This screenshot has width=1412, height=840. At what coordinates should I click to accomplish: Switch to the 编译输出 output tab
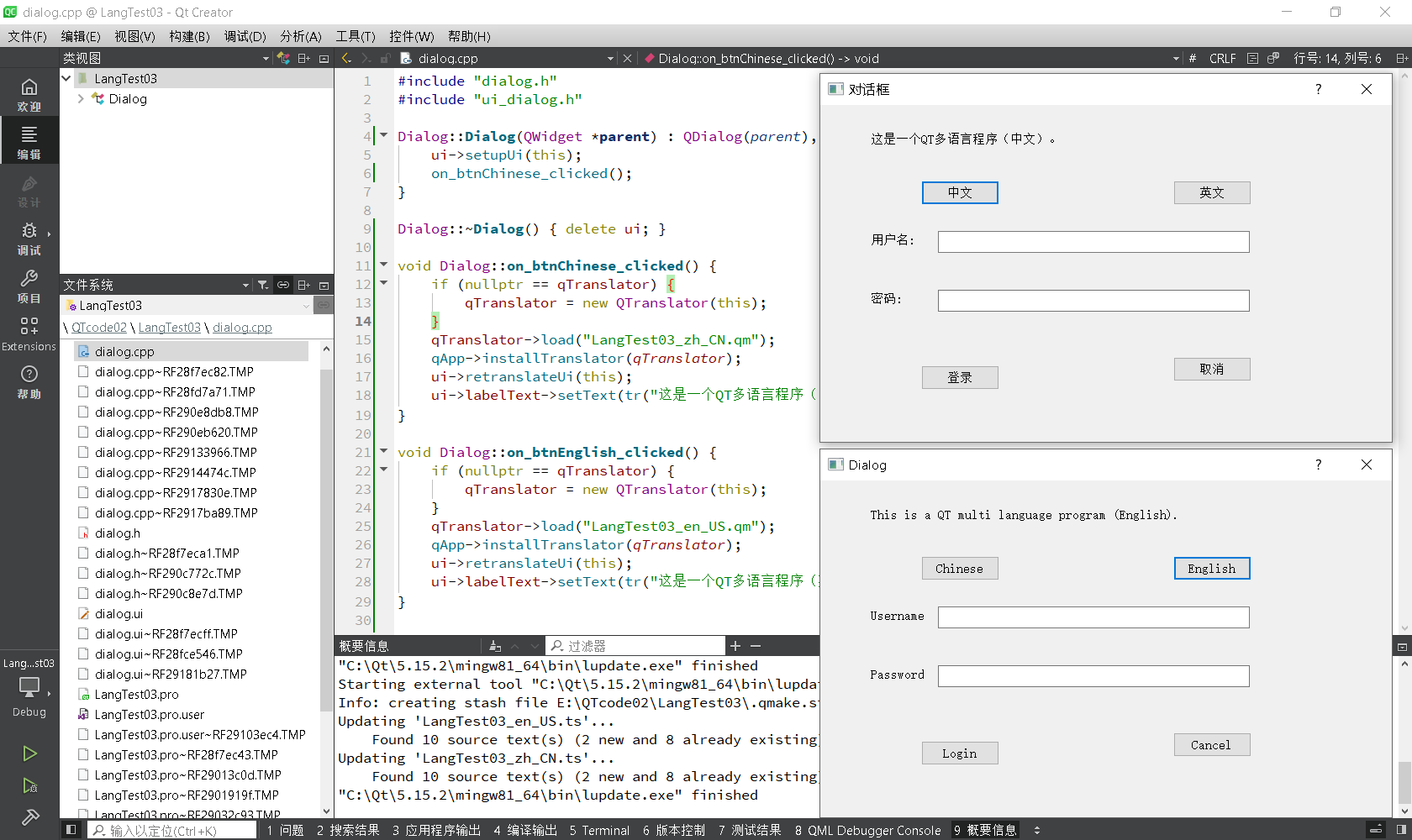click(524, 830)
